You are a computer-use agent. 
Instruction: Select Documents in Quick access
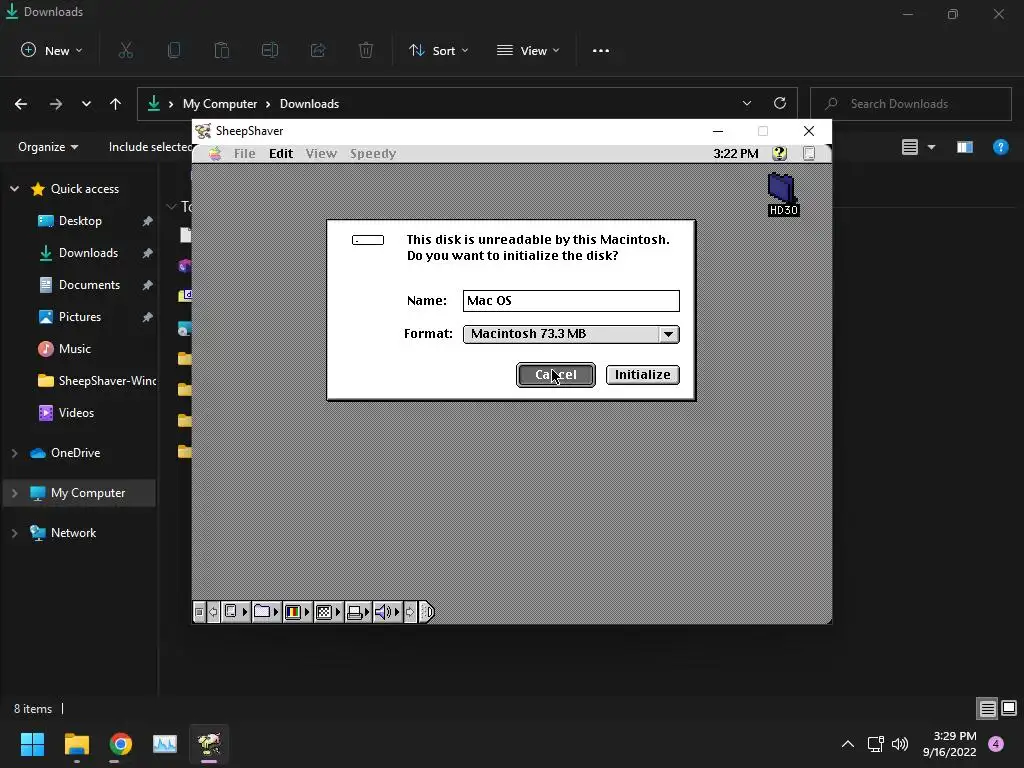click(x=89, y=285)
